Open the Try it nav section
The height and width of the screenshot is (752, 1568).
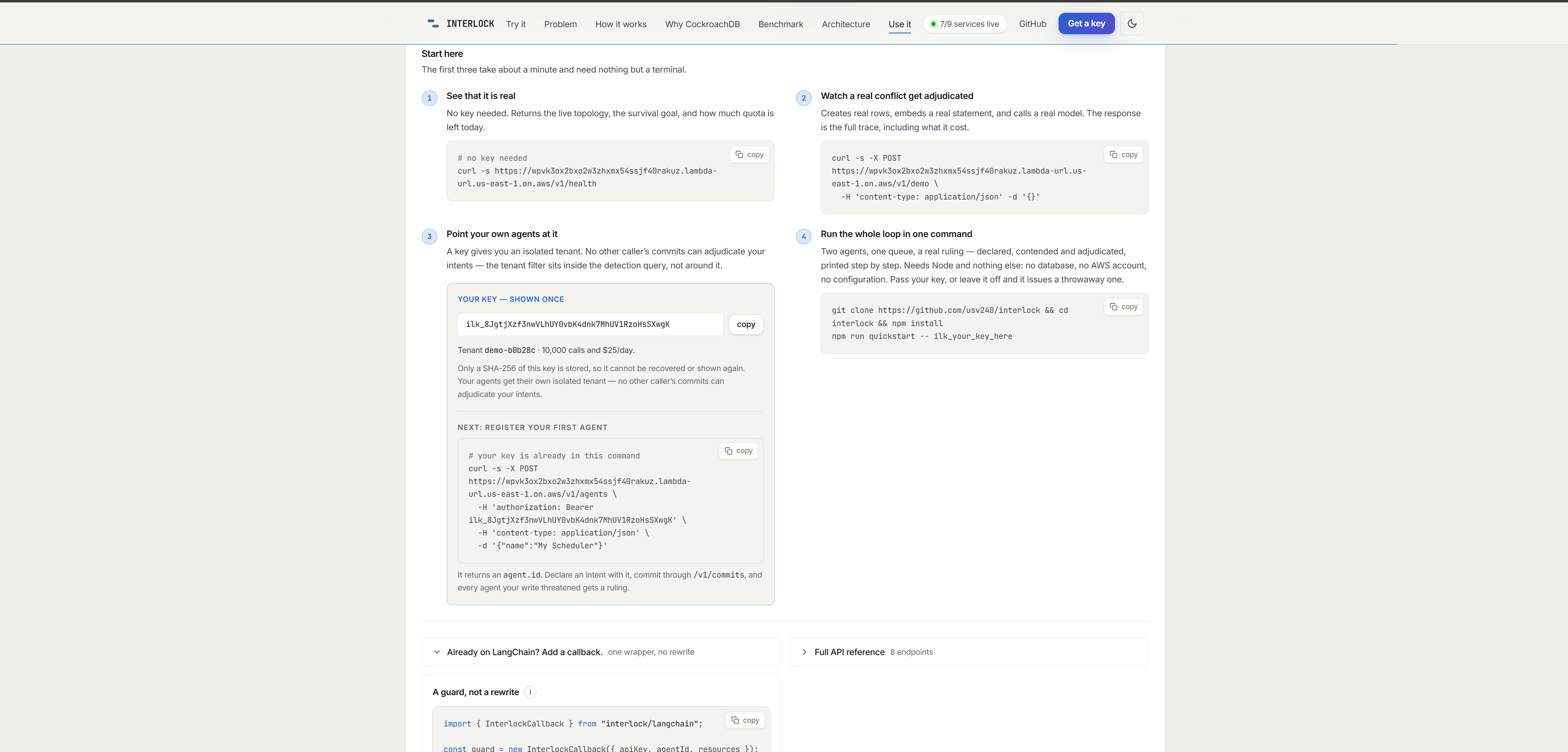[x=516, y=24]
